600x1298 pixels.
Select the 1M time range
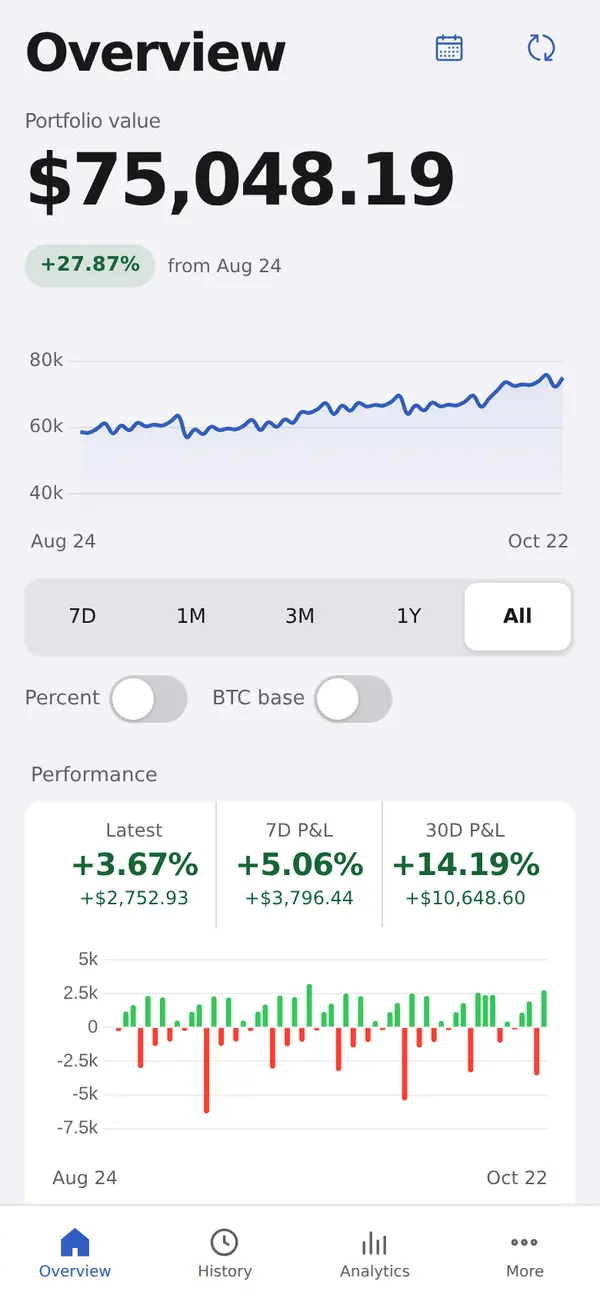click(x=191, y=617)
